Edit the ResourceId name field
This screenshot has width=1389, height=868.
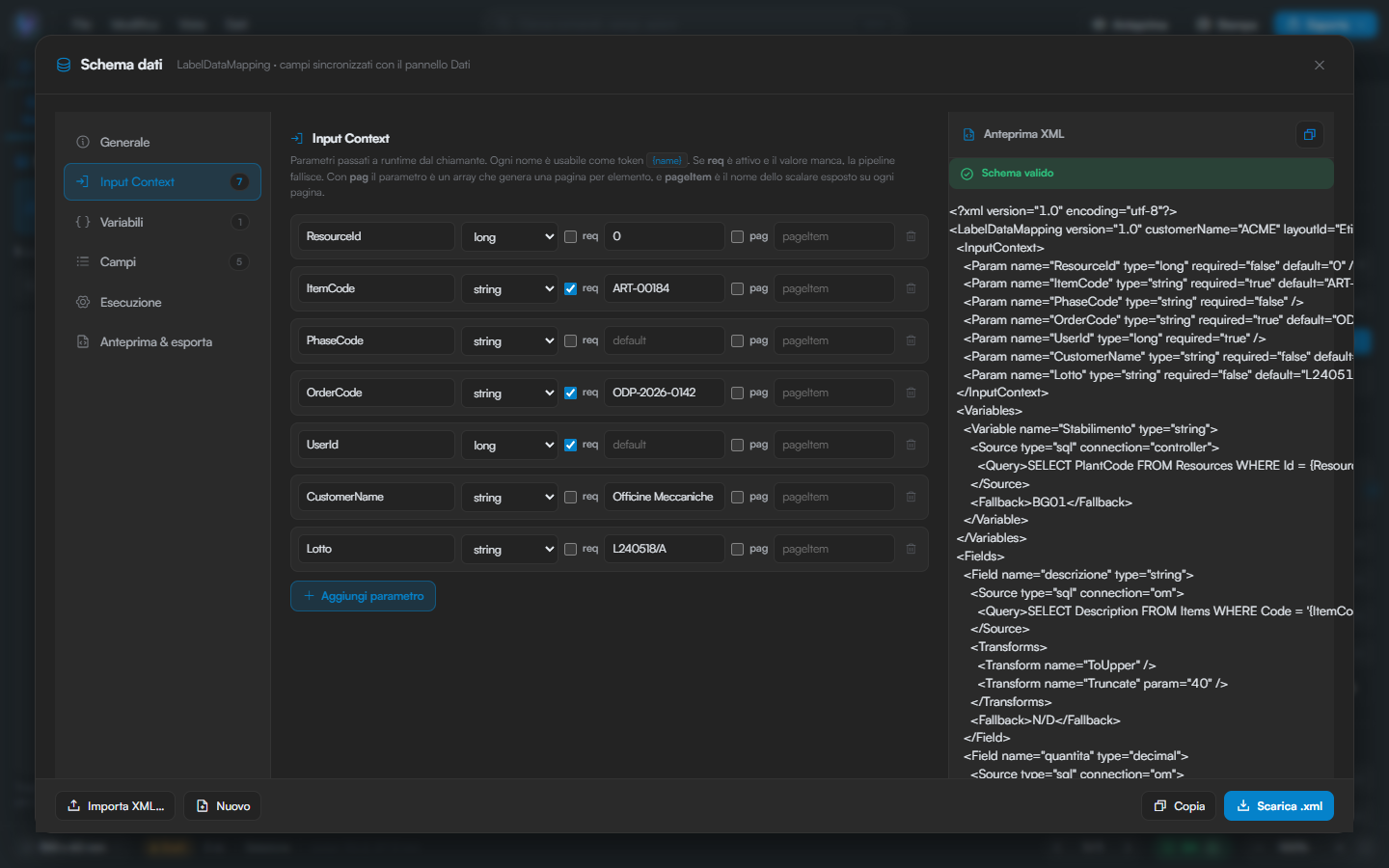tap(376, 236)
